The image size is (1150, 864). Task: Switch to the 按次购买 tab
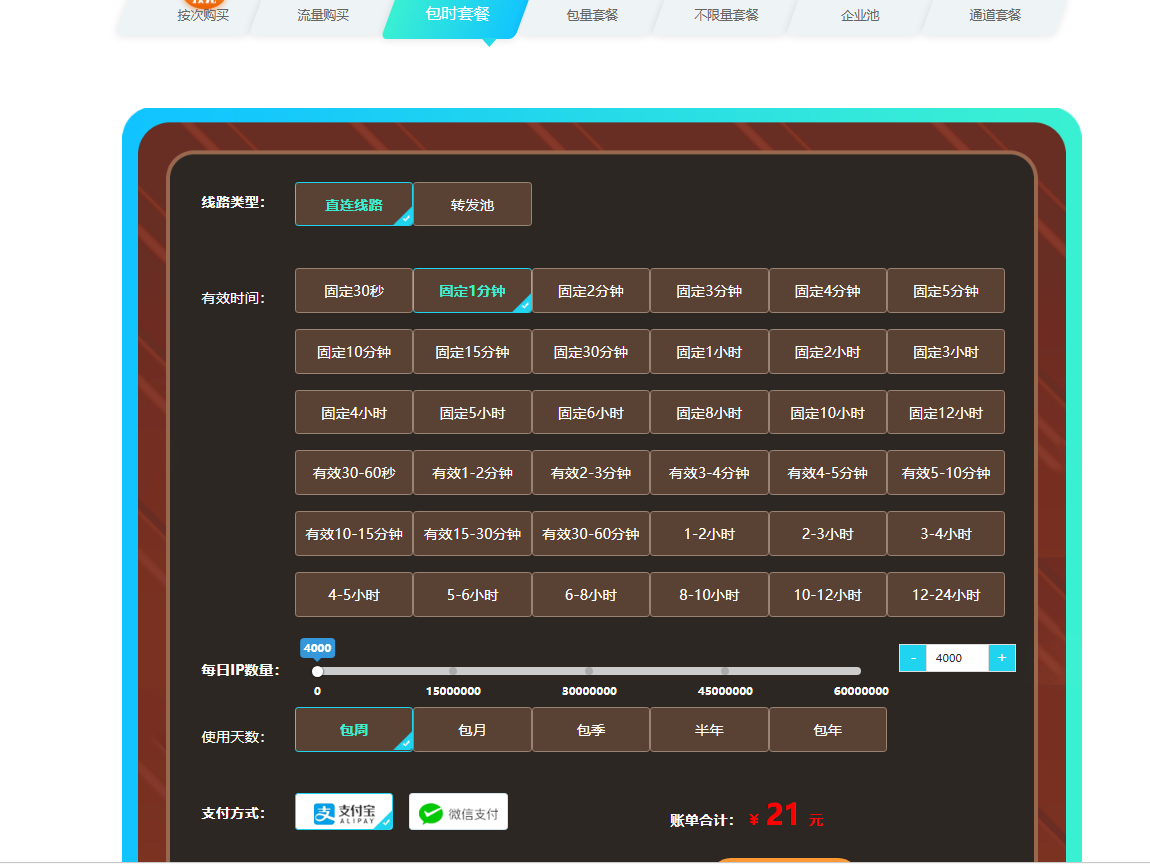[203, 15]
